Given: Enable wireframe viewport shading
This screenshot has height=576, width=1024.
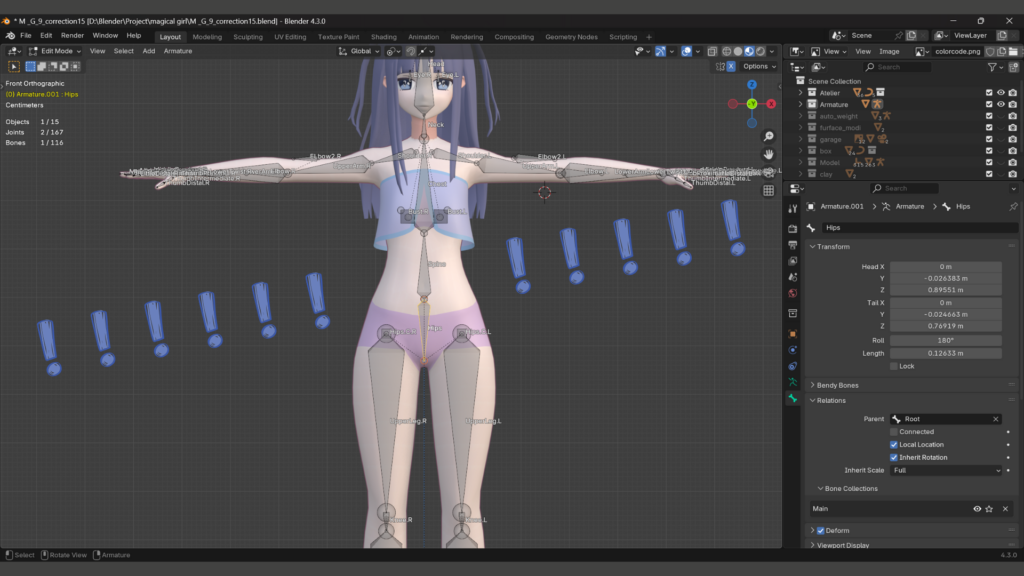Looking at the screenshot, I should click(725, 51).
